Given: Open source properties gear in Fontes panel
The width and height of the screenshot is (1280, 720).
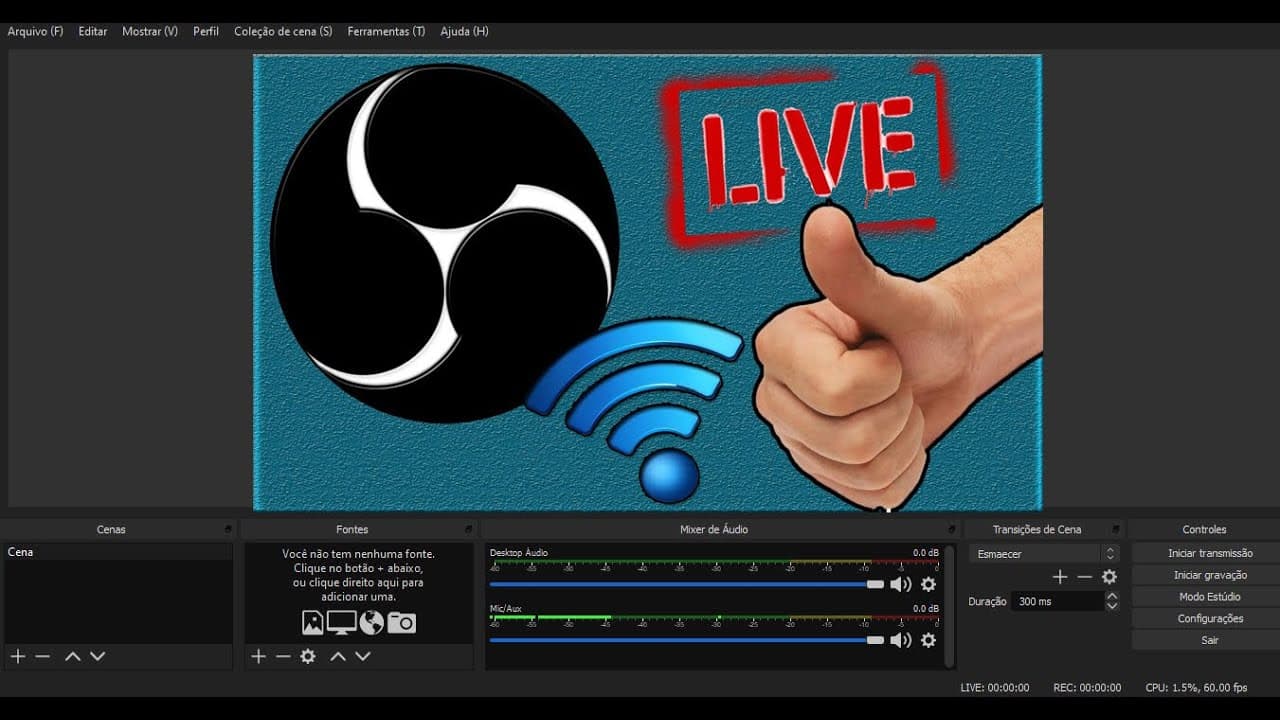Looking at the screenshot, I should pyautogui.click(x=308, y=656).
